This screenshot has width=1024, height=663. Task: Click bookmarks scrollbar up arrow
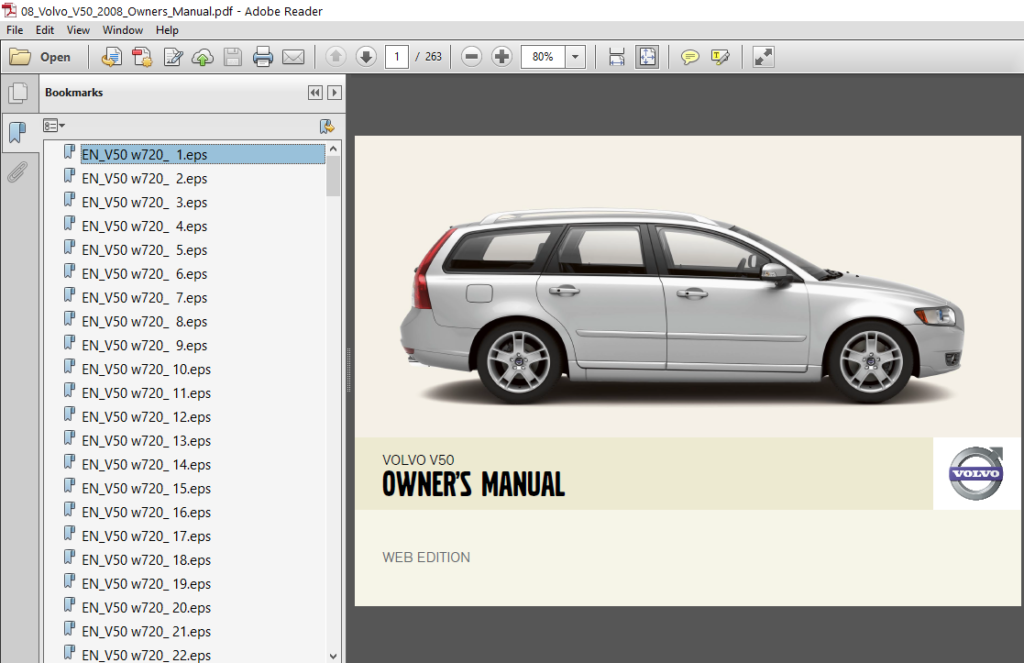pyautogui.click(x=333, y=149)
